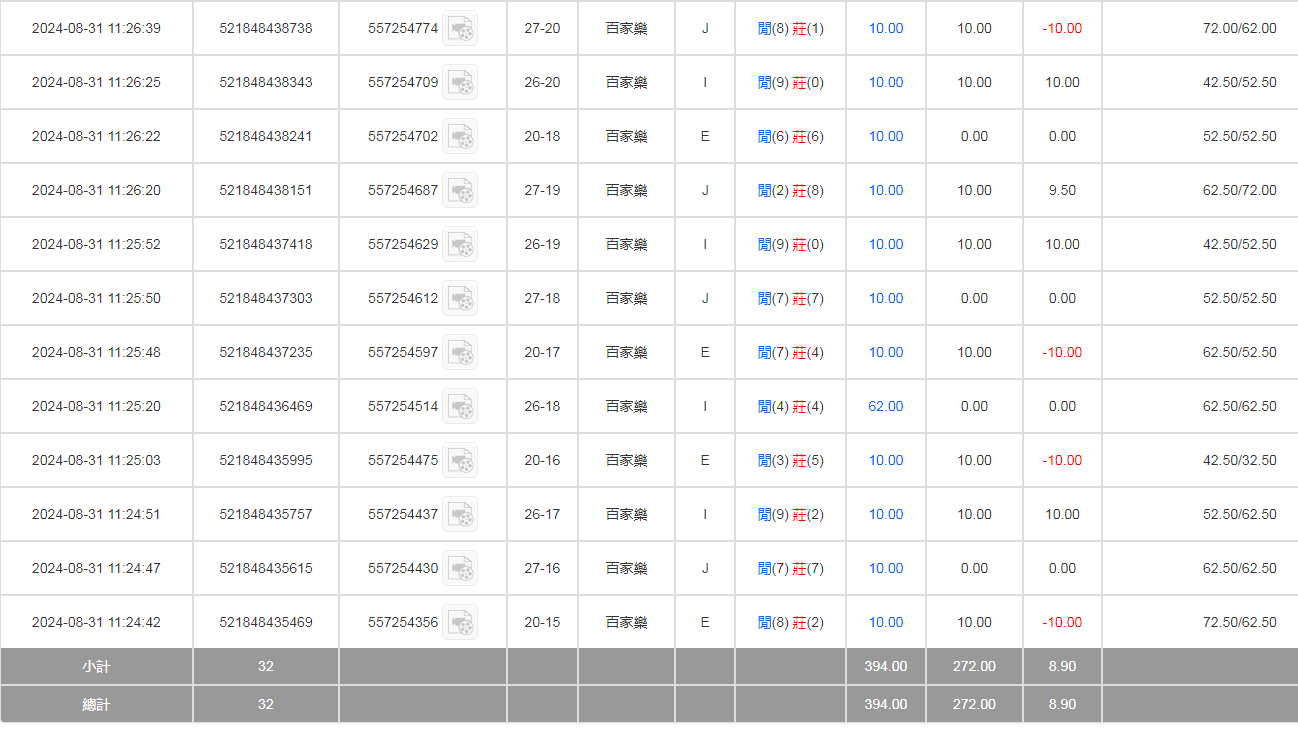Viewport: 1298px width, 741px height.
Task: Click video icon next to 557254437
Action: click(460, 515)
